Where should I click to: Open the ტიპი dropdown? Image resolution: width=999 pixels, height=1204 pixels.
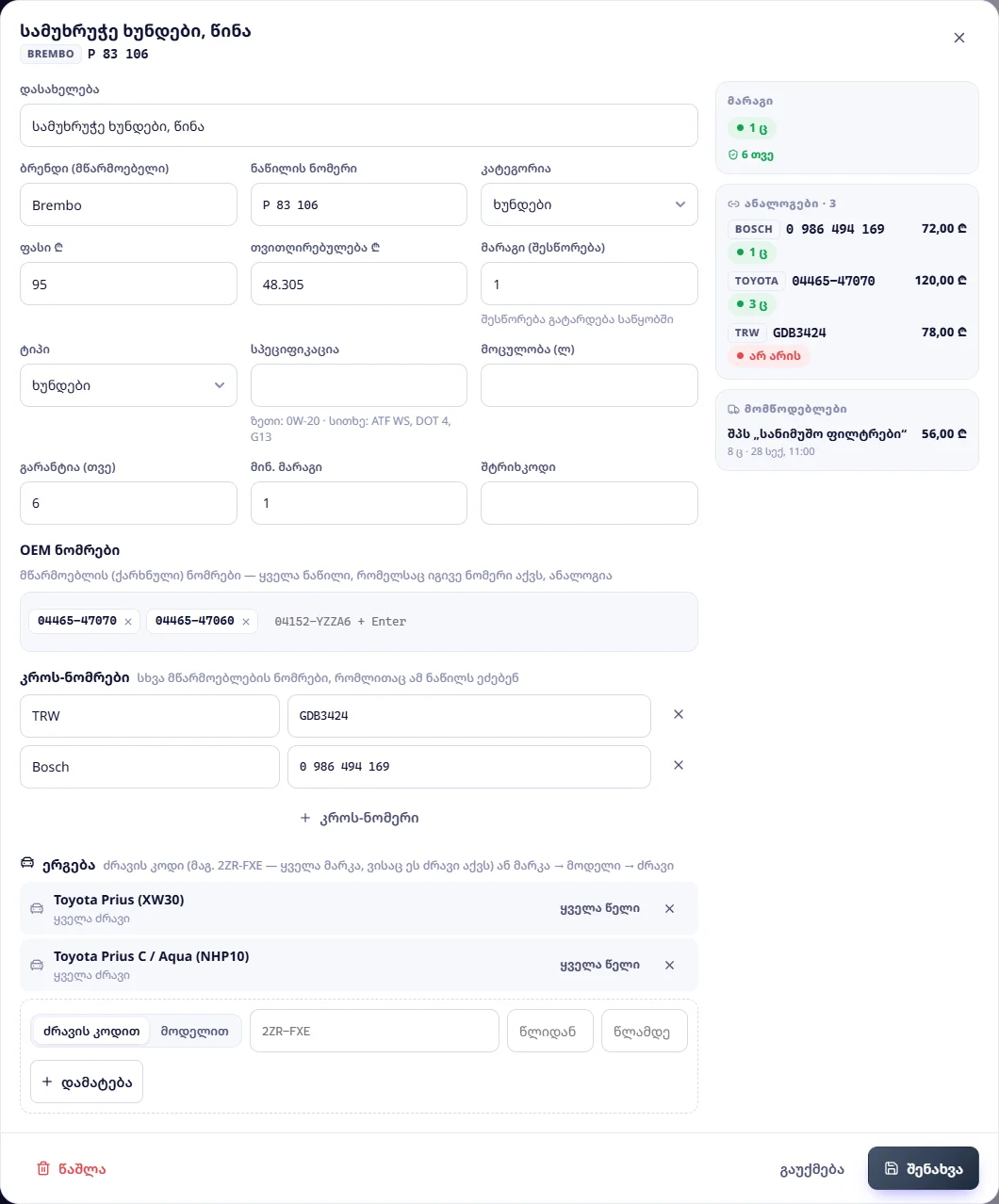pyautogui.click(x=128, y=385)
